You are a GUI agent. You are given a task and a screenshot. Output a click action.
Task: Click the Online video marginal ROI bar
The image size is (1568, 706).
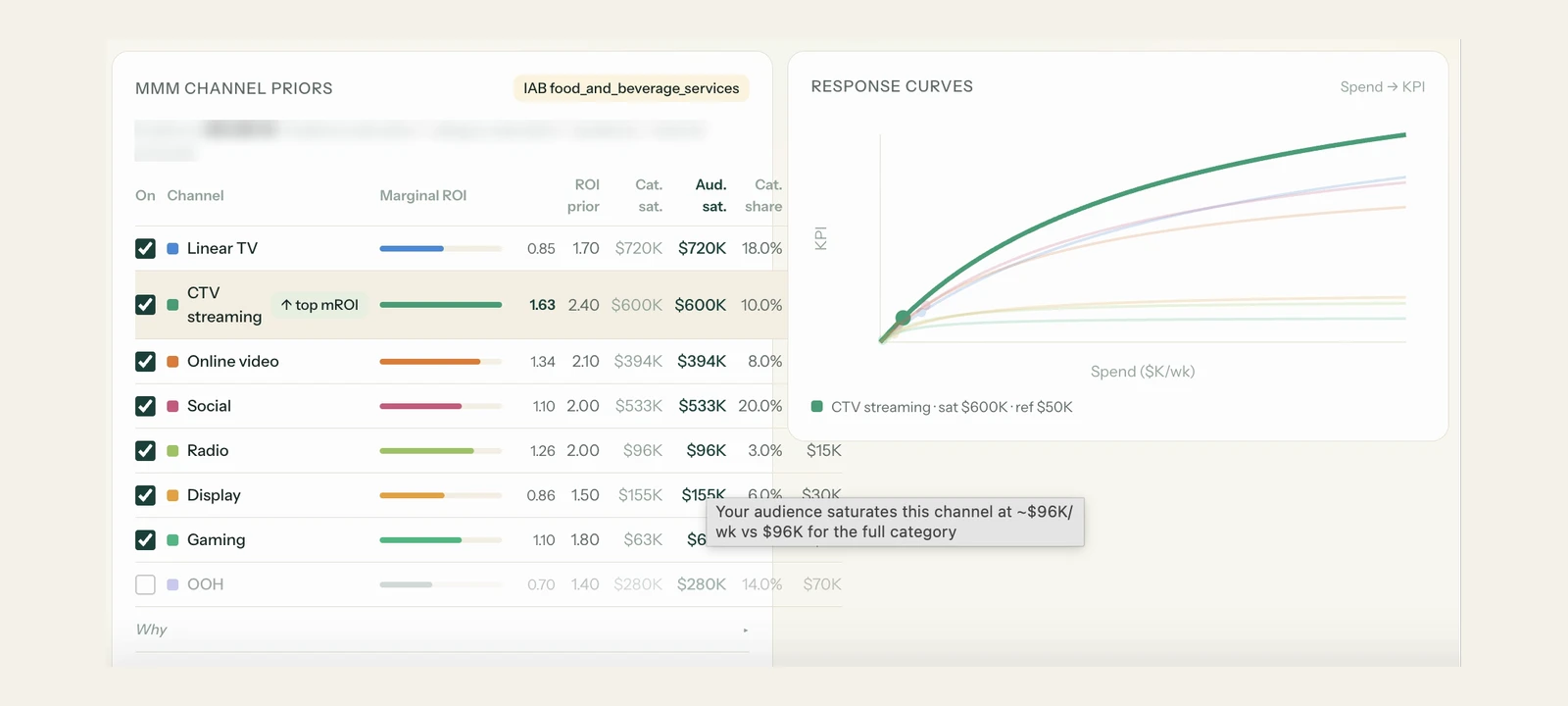point(441,362)
